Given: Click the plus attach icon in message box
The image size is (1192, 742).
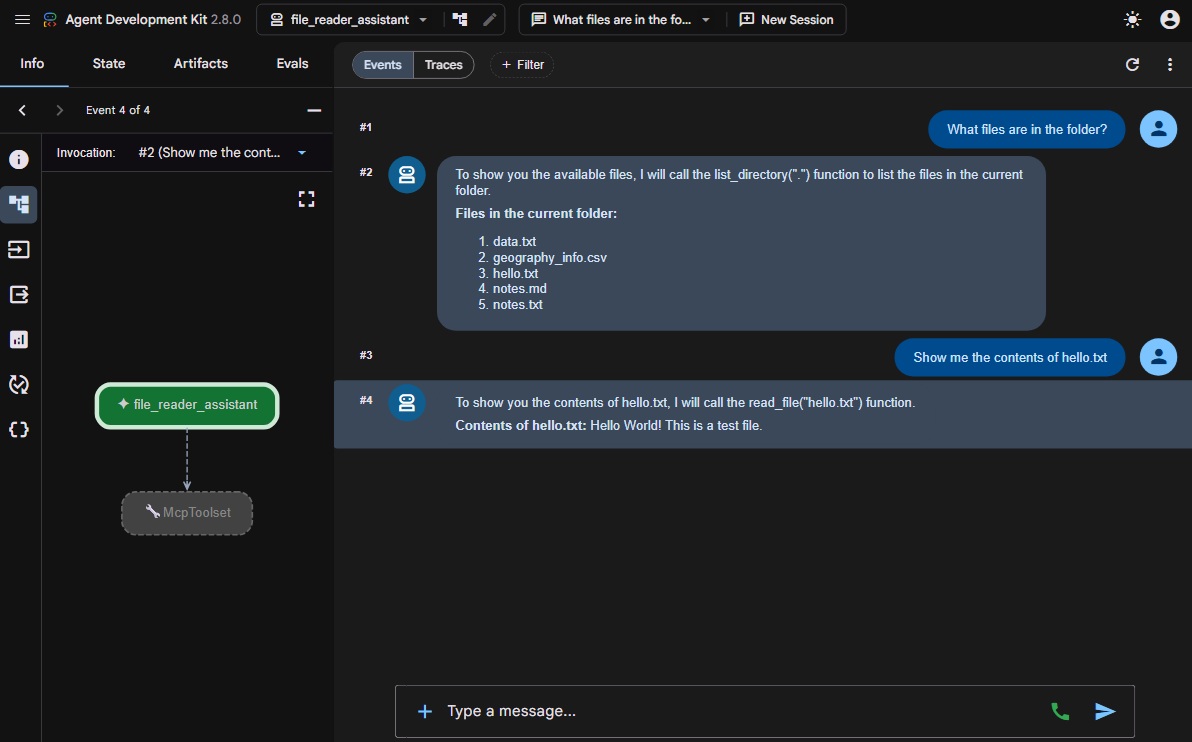Looking at the screenshot, I should pos(424,712).
